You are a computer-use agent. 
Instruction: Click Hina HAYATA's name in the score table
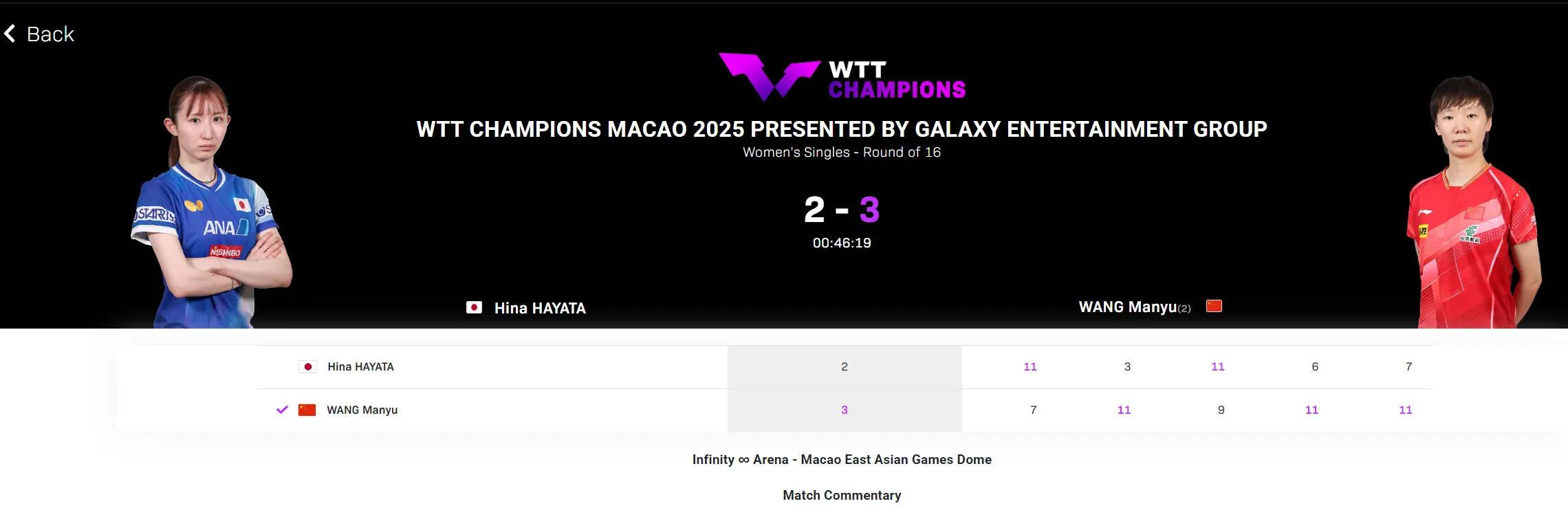pos(360,367)
